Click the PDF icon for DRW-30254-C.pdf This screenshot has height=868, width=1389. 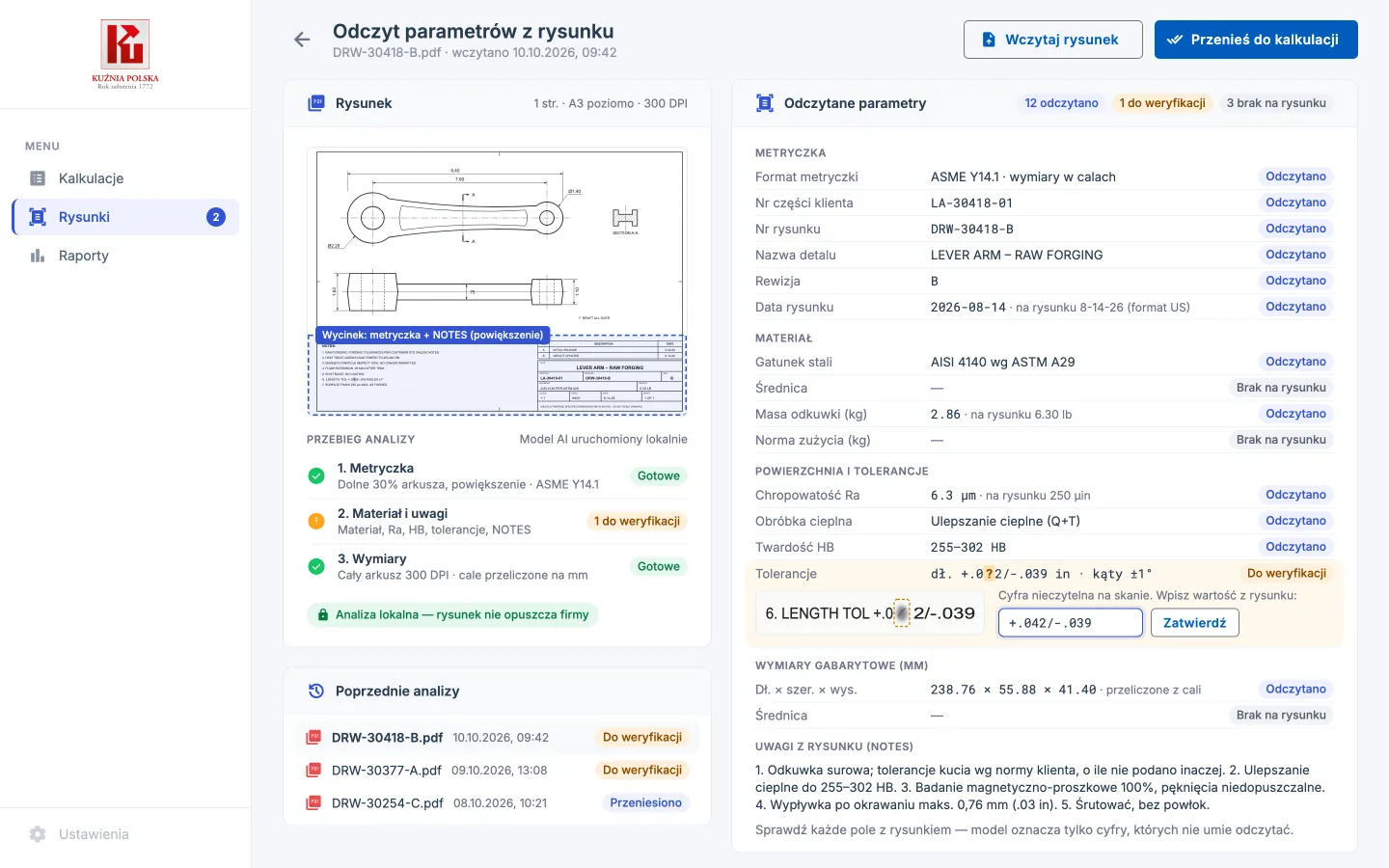[313, 803]
